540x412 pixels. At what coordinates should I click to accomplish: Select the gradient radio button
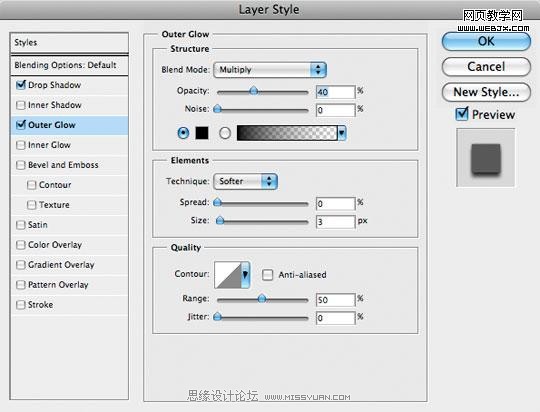click(x=225, y=133)
